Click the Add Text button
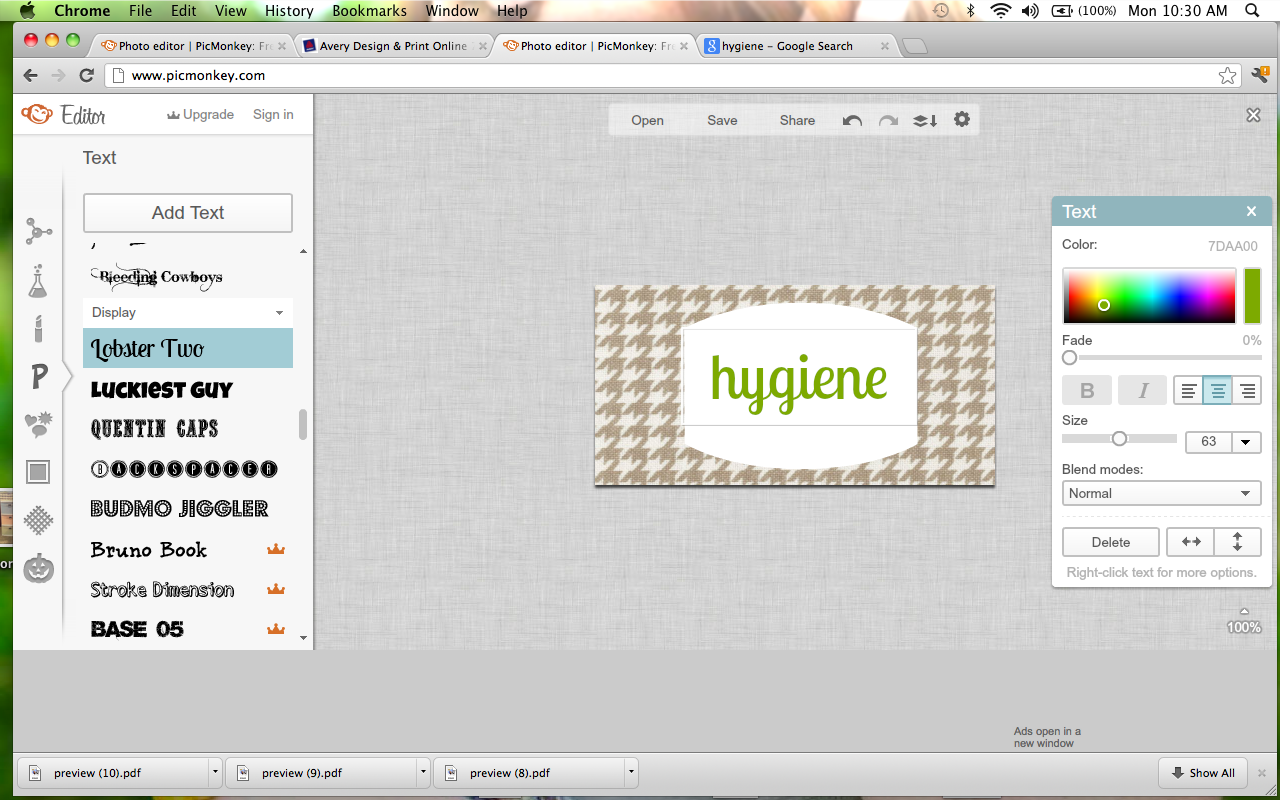The height and width of the screenshot is (800, 1280). [187, 212]
